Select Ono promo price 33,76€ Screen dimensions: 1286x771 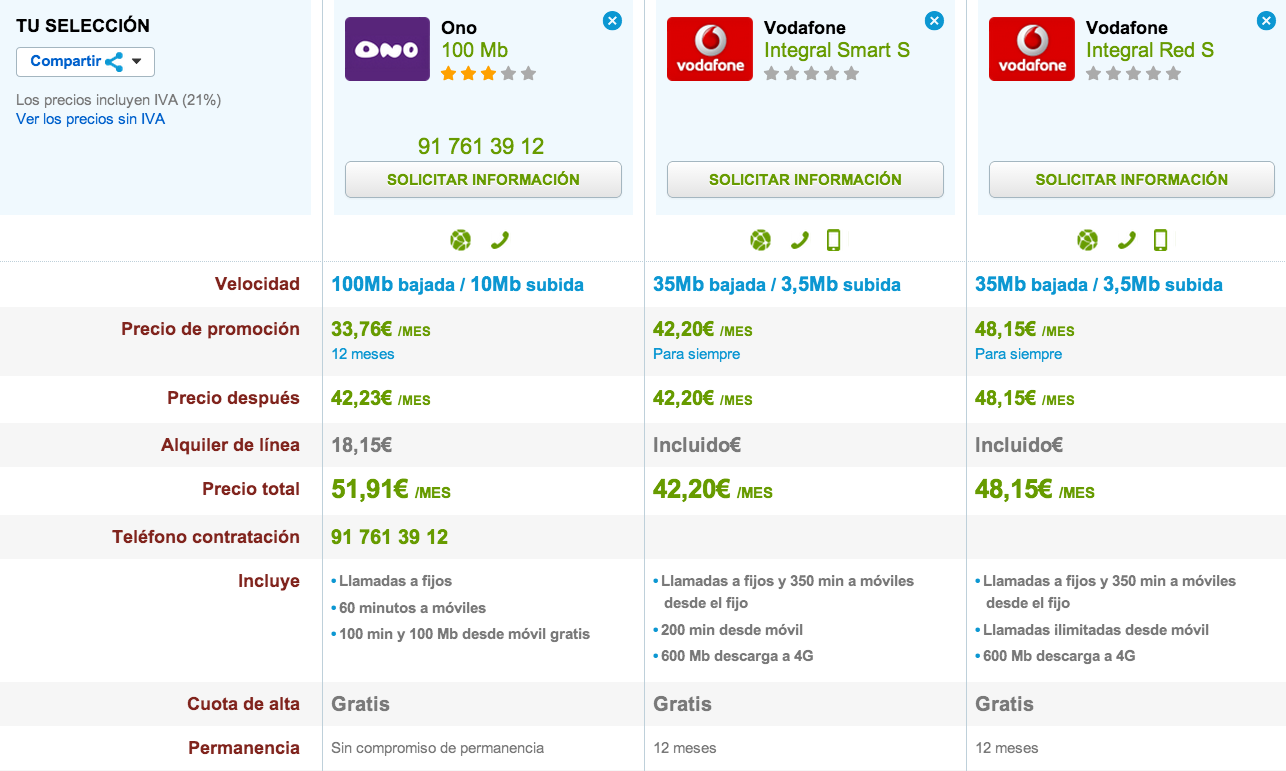click(380, 329)
